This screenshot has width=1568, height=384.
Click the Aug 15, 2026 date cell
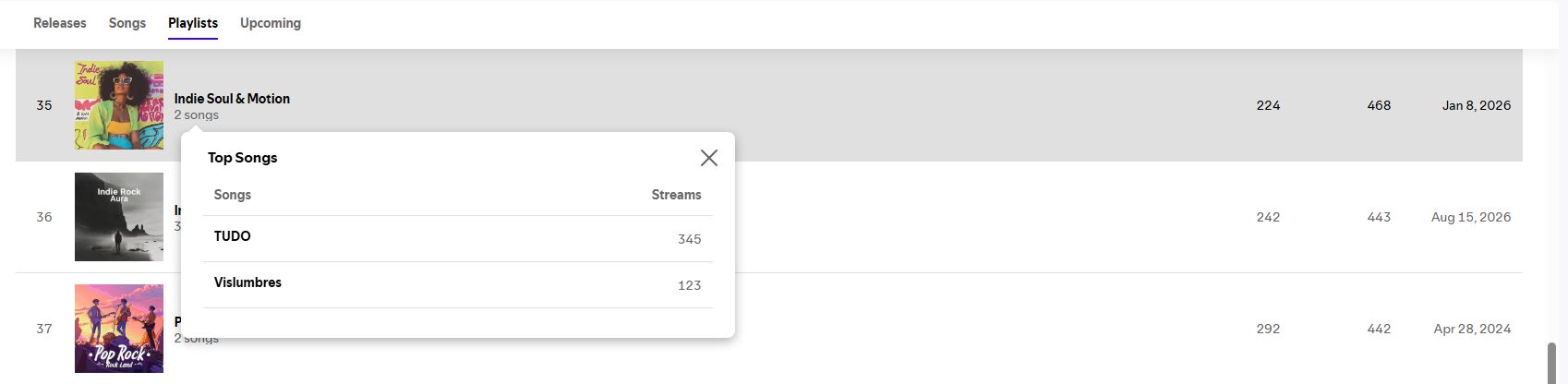point(1471,217)
